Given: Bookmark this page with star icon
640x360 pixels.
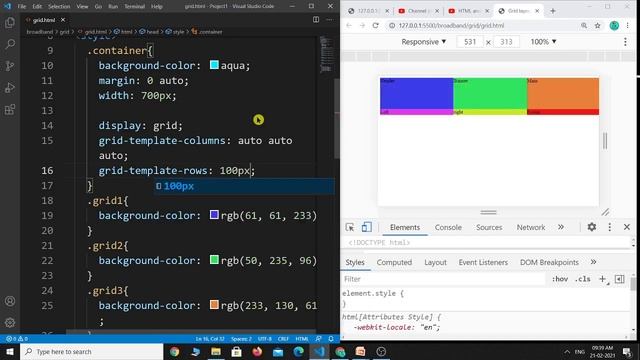Looking at the screenshot, I should click(x=598, y=25).
